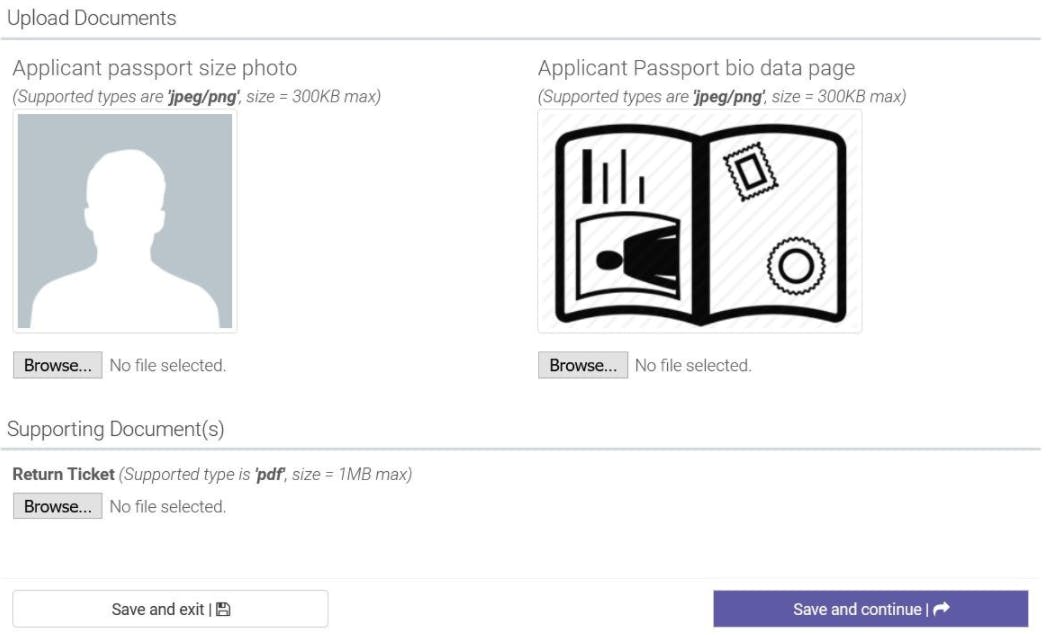The height and width of the screenshot is (635, 1063).
Task: Click the share arrow icon on Save and continue
Action: (941, 609)
